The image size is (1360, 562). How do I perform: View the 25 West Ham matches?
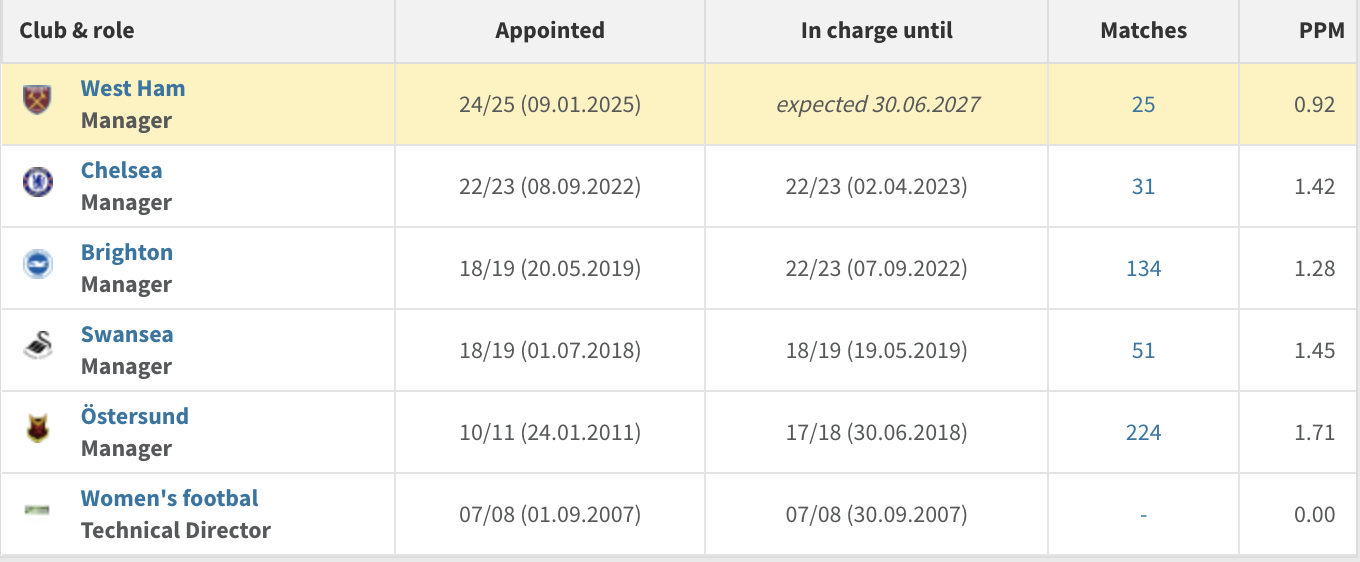click(x=1143, y=104)
